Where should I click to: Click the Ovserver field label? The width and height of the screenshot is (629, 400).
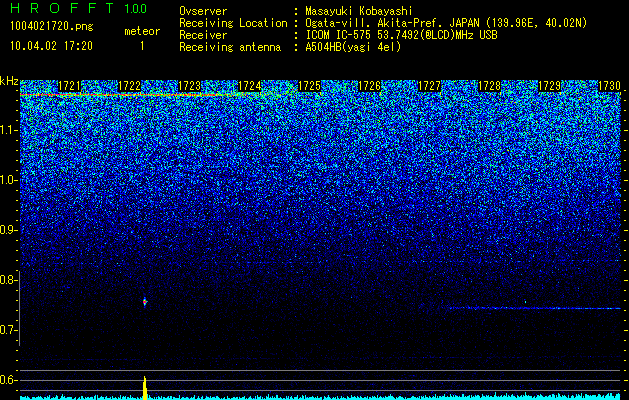(x=203, y=11)
